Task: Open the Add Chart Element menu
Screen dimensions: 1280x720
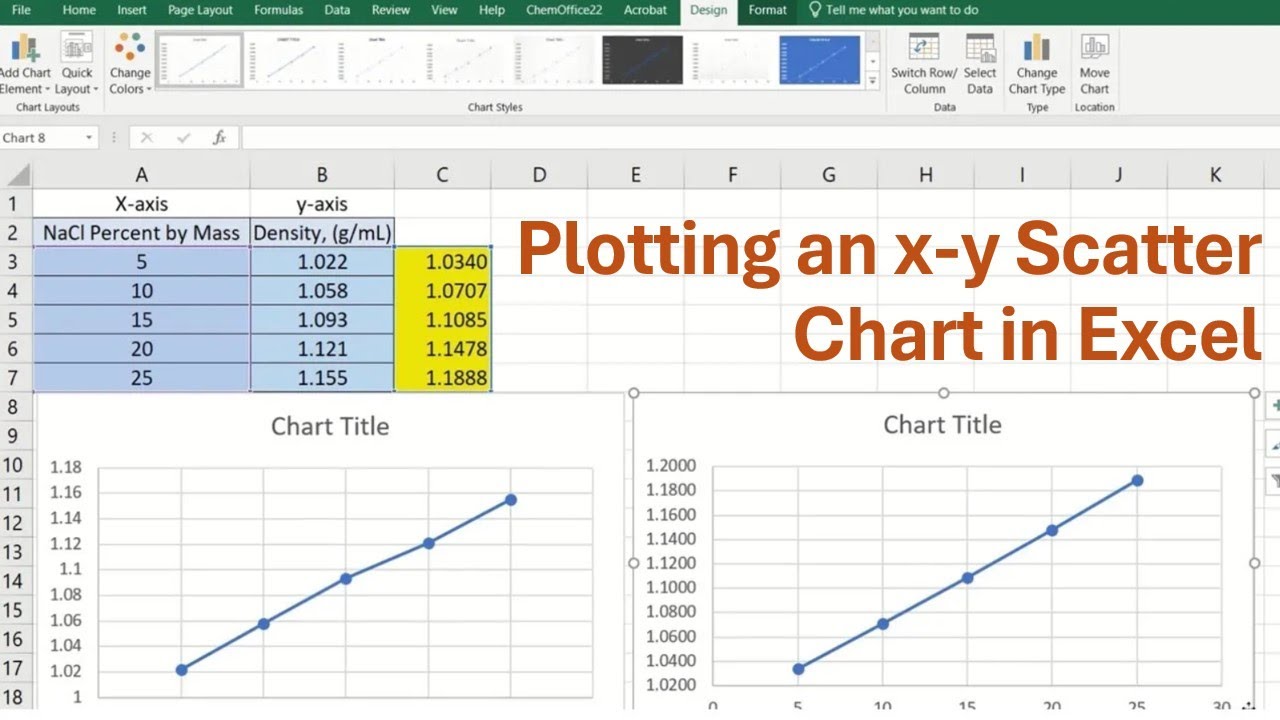Action: [x=25, y=64]
